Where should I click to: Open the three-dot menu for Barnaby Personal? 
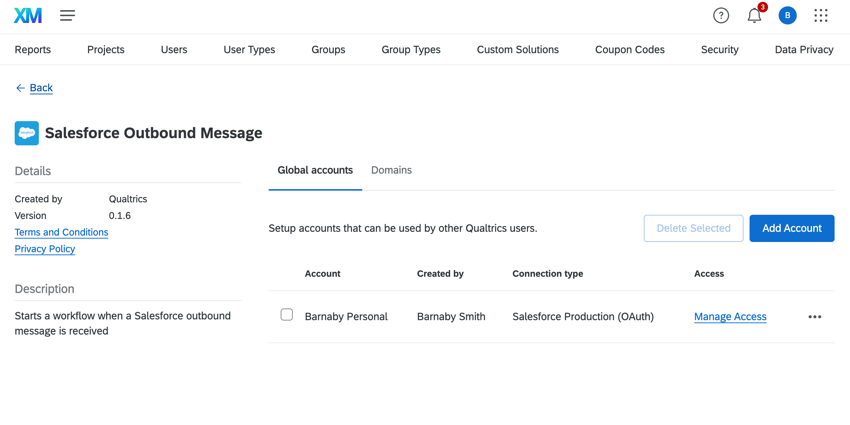coord(815,317)
